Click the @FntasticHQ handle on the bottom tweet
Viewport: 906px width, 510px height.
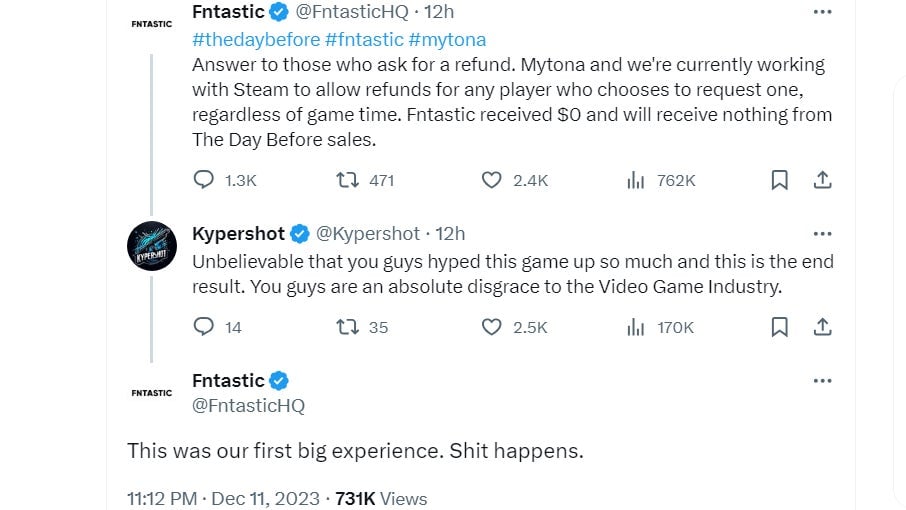tap(248, 405)
